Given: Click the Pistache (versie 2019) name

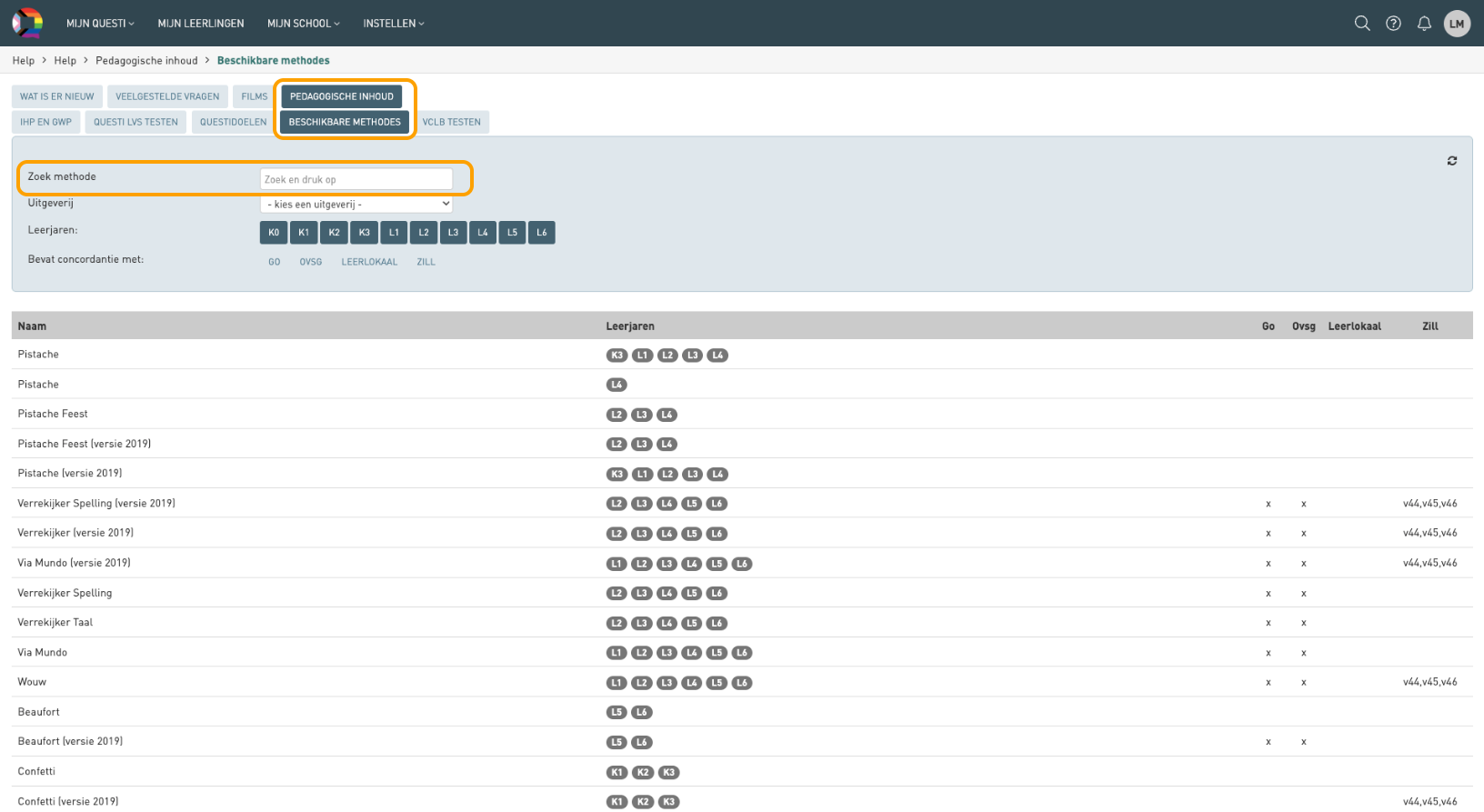Looking at the screenshot, I should pyautogui.click(x=70, y=474).
